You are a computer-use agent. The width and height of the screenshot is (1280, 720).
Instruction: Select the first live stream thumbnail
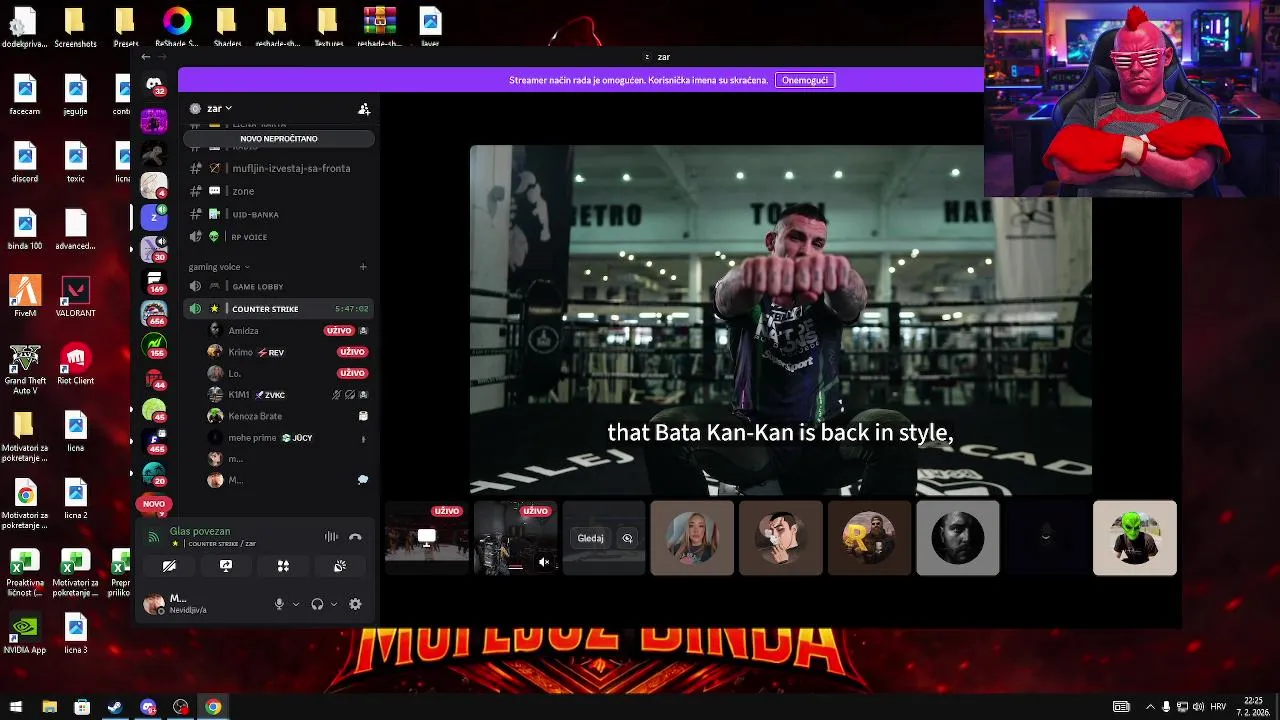[x=427, y=538]
